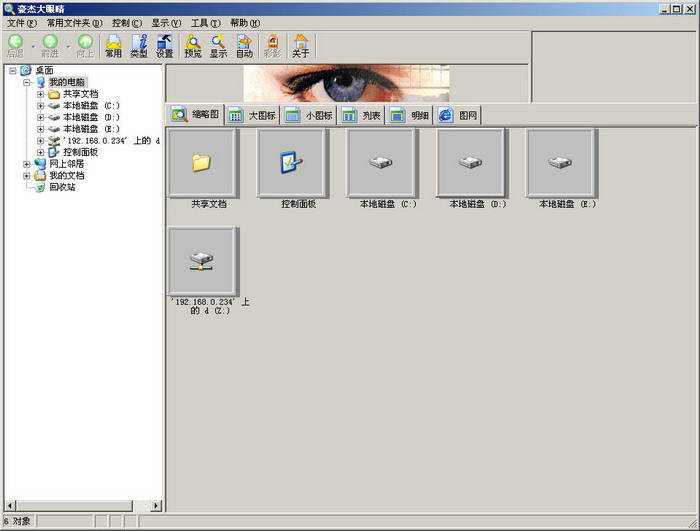
Task: Switch to 列表 (List) view tab
Action: point(362,116)
